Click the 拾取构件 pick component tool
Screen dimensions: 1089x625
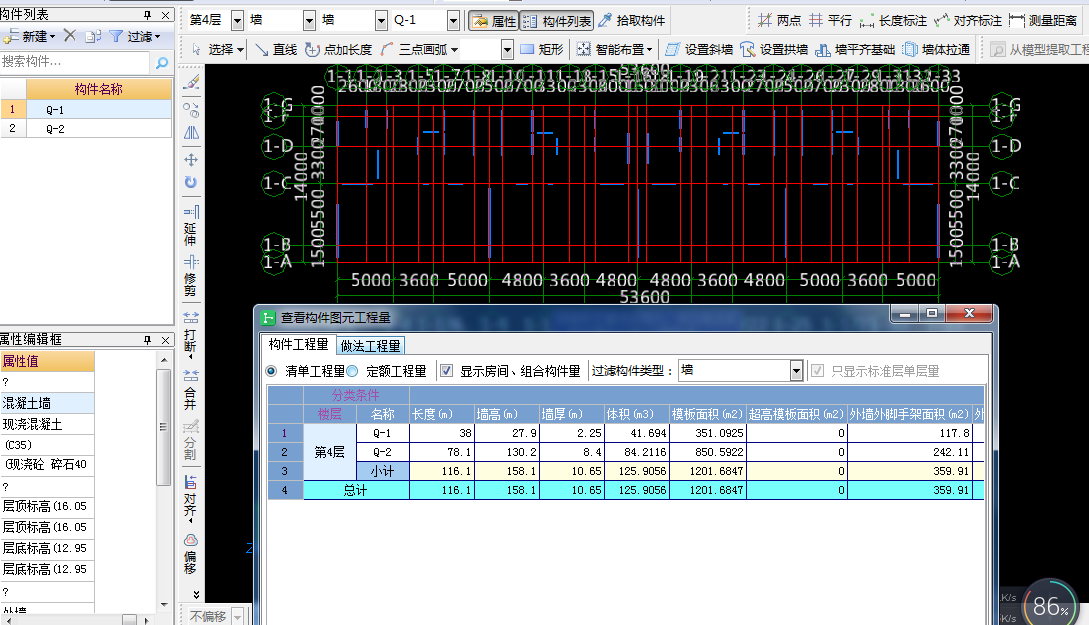coord(631,21)
